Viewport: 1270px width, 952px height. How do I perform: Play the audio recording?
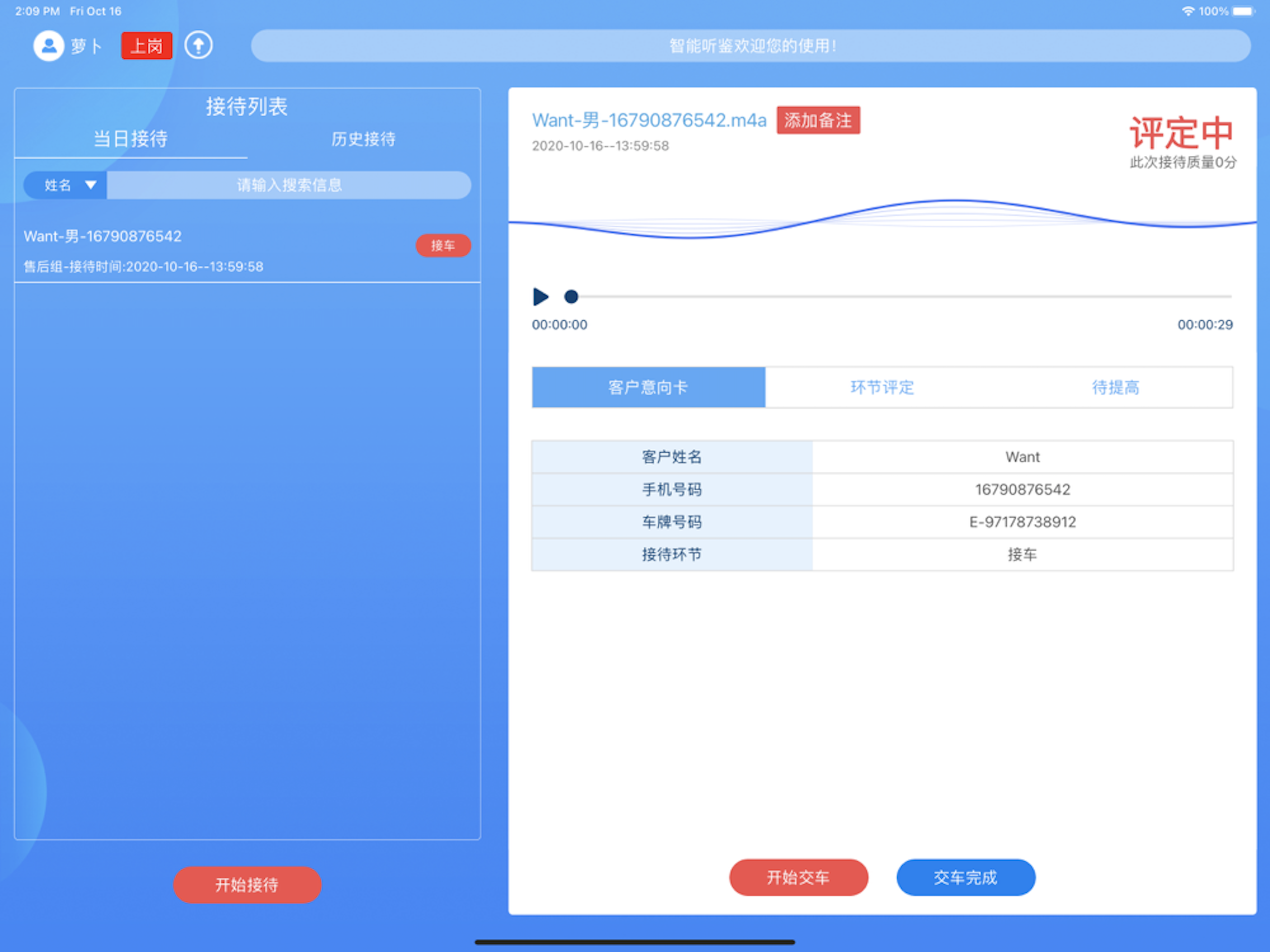pos(540,297)
